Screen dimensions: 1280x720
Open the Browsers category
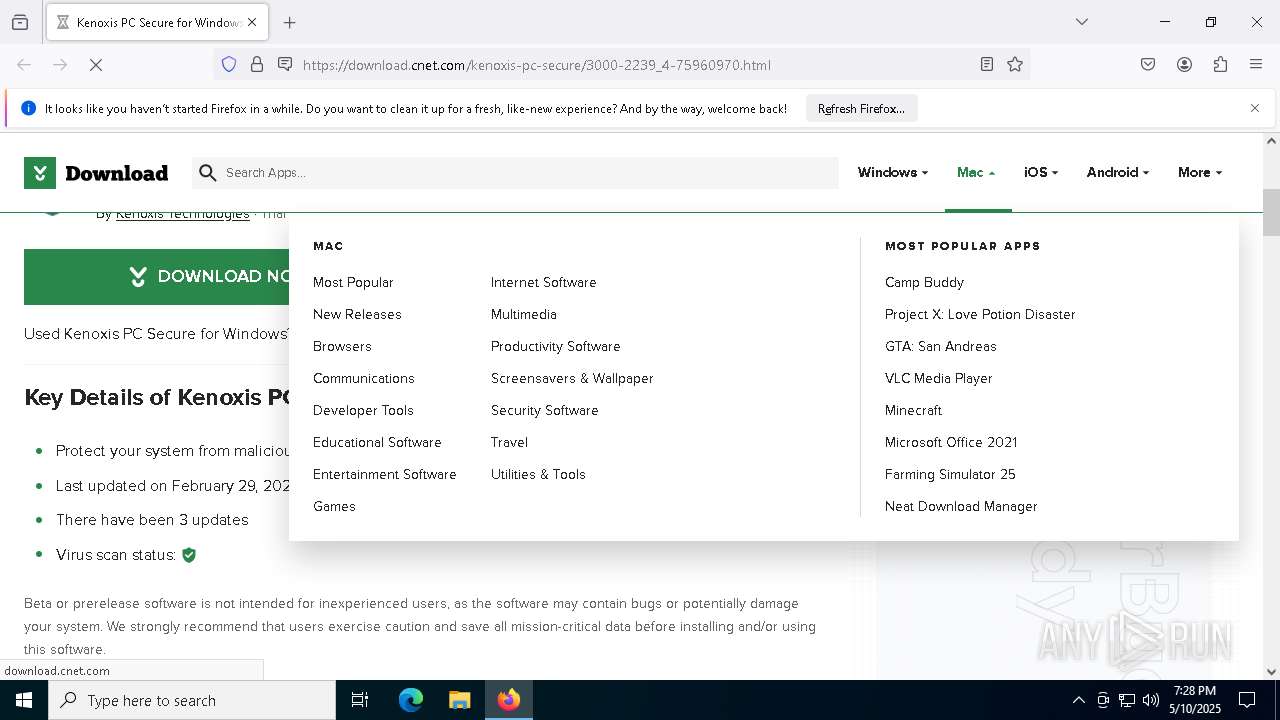pyautogui.click(x=342, y=346)
